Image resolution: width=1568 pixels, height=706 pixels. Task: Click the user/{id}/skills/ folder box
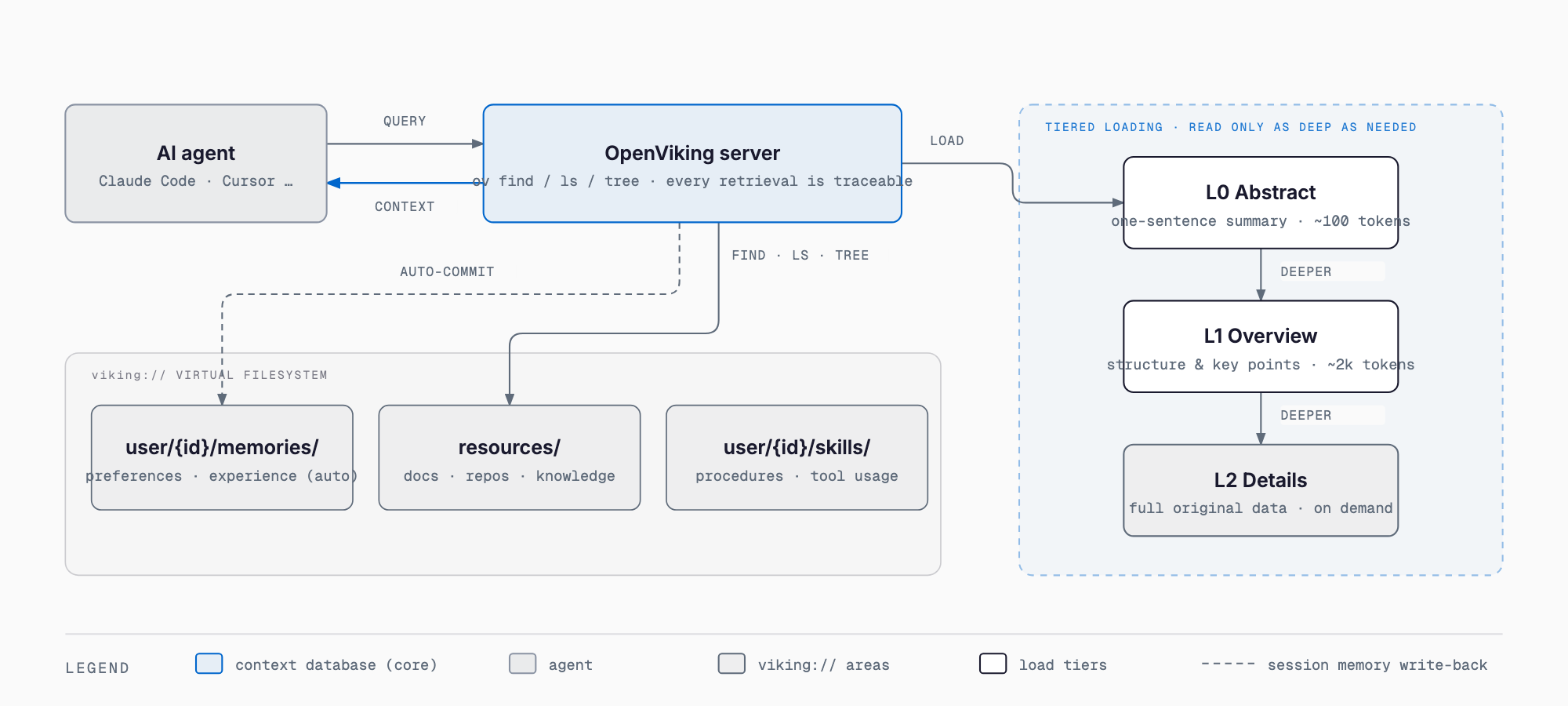point(797,457)
